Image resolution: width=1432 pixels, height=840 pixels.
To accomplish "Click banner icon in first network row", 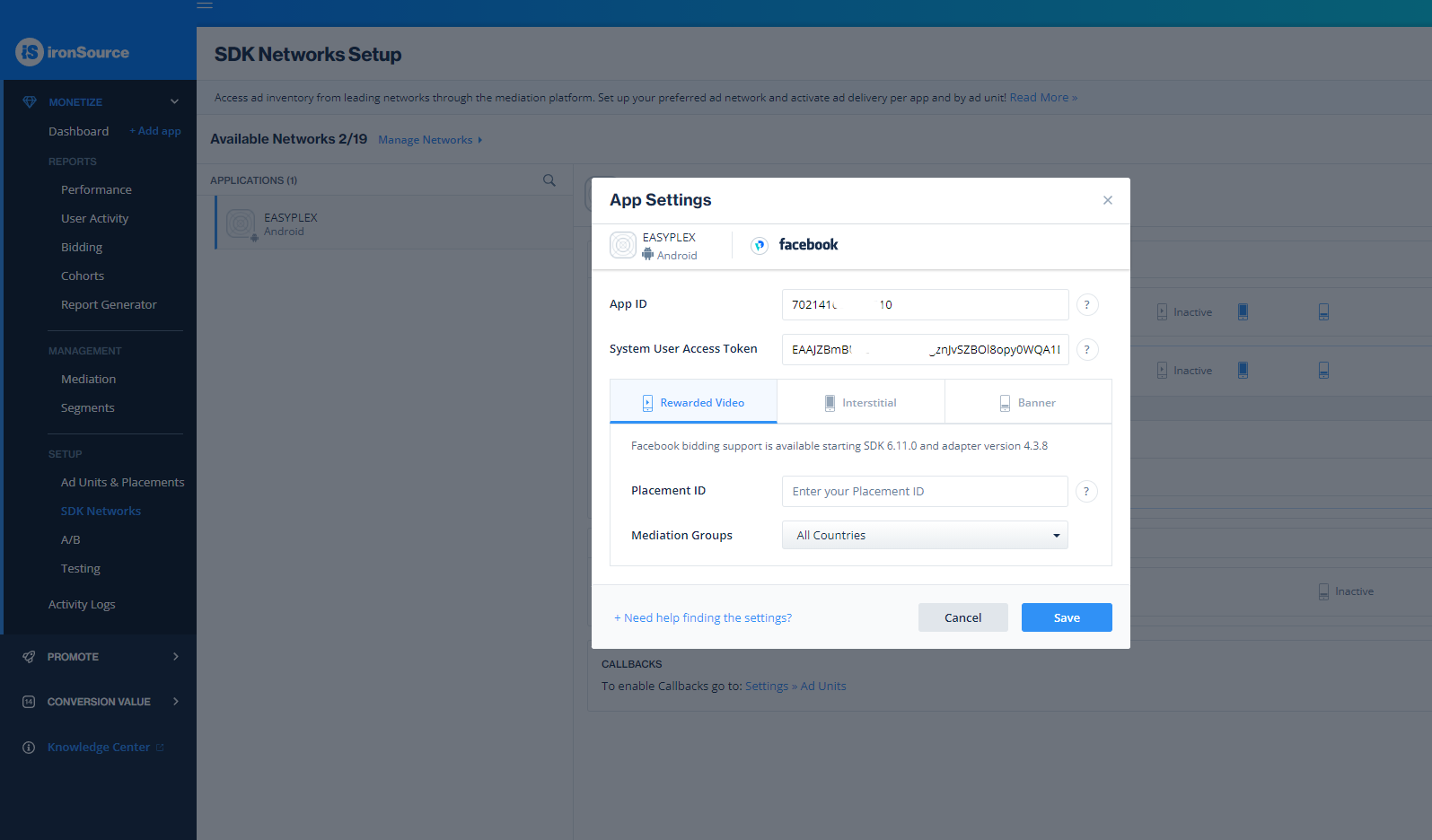I will click(x=1323, y=311).
